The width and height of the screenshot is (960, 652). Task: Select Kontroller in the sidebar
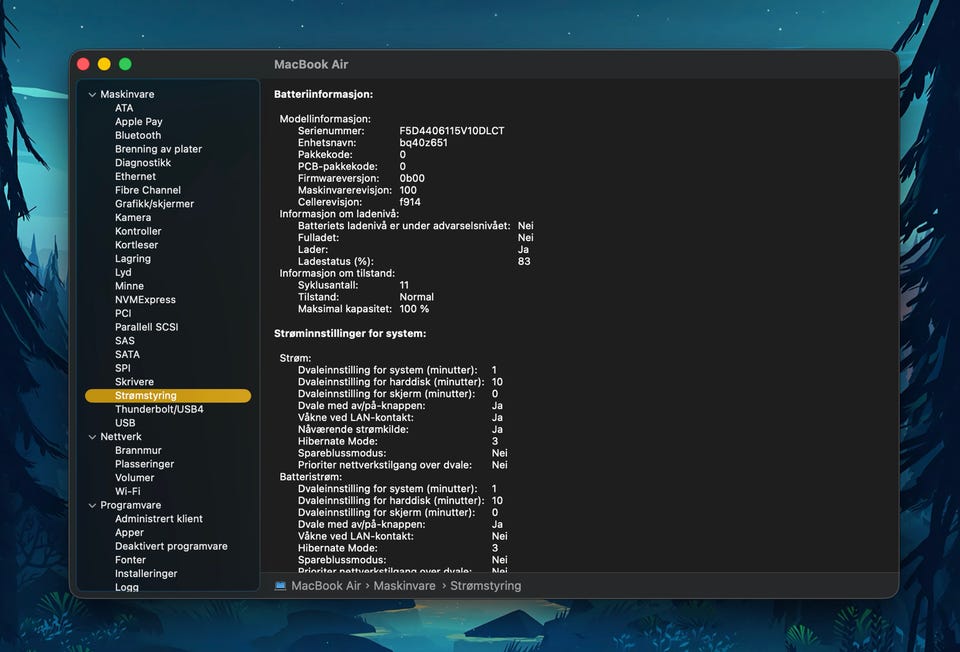click(x=138, y=231)
